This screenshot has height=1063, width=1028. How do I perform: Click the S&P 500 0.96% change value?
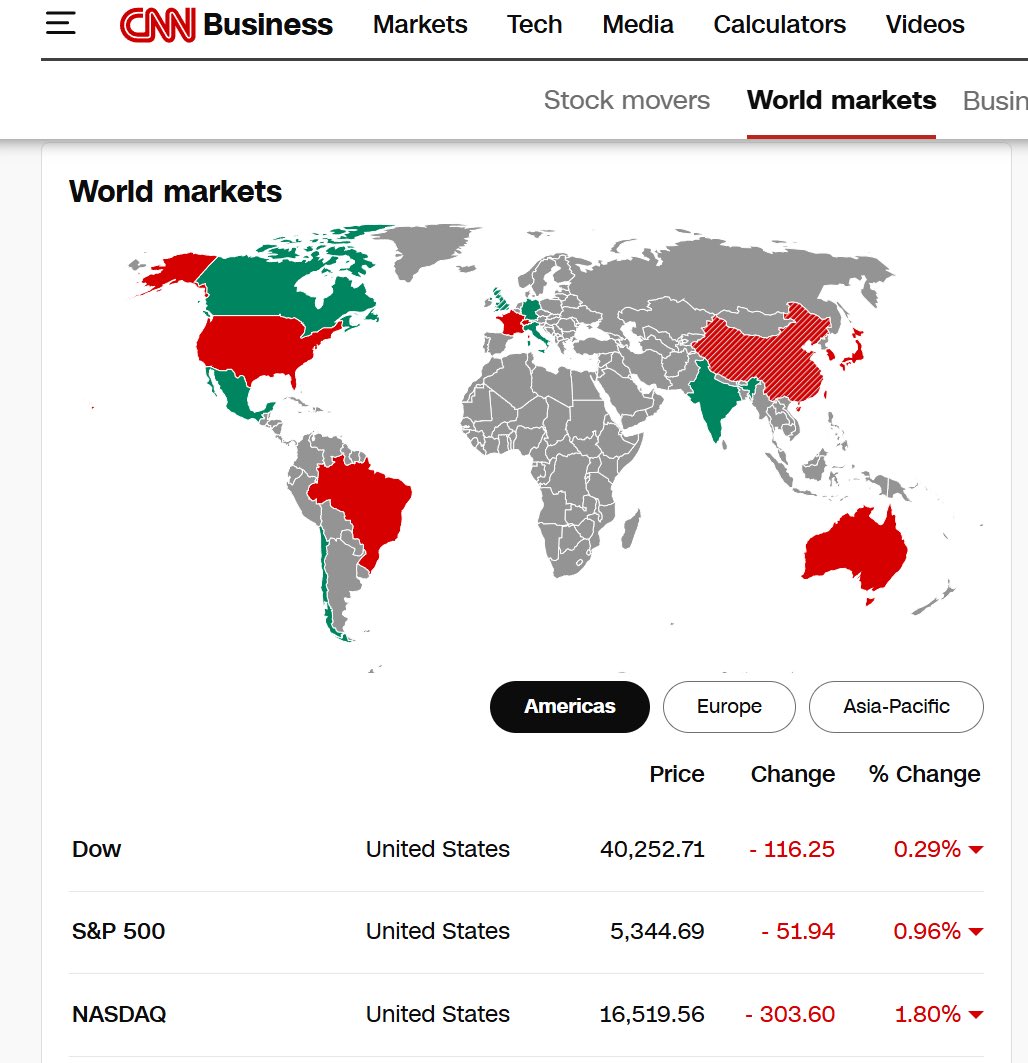click(927, 931)
